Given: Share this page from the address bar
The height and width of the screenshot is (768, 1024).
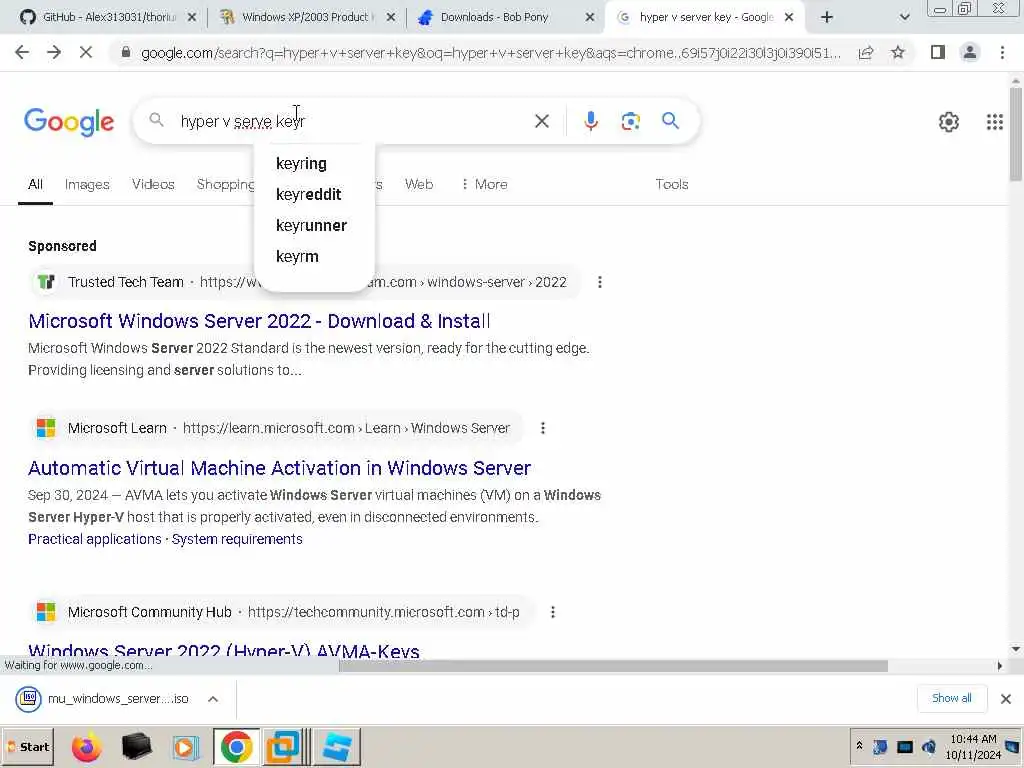Looking at the screenshot, I should click(x=866, y=53).
